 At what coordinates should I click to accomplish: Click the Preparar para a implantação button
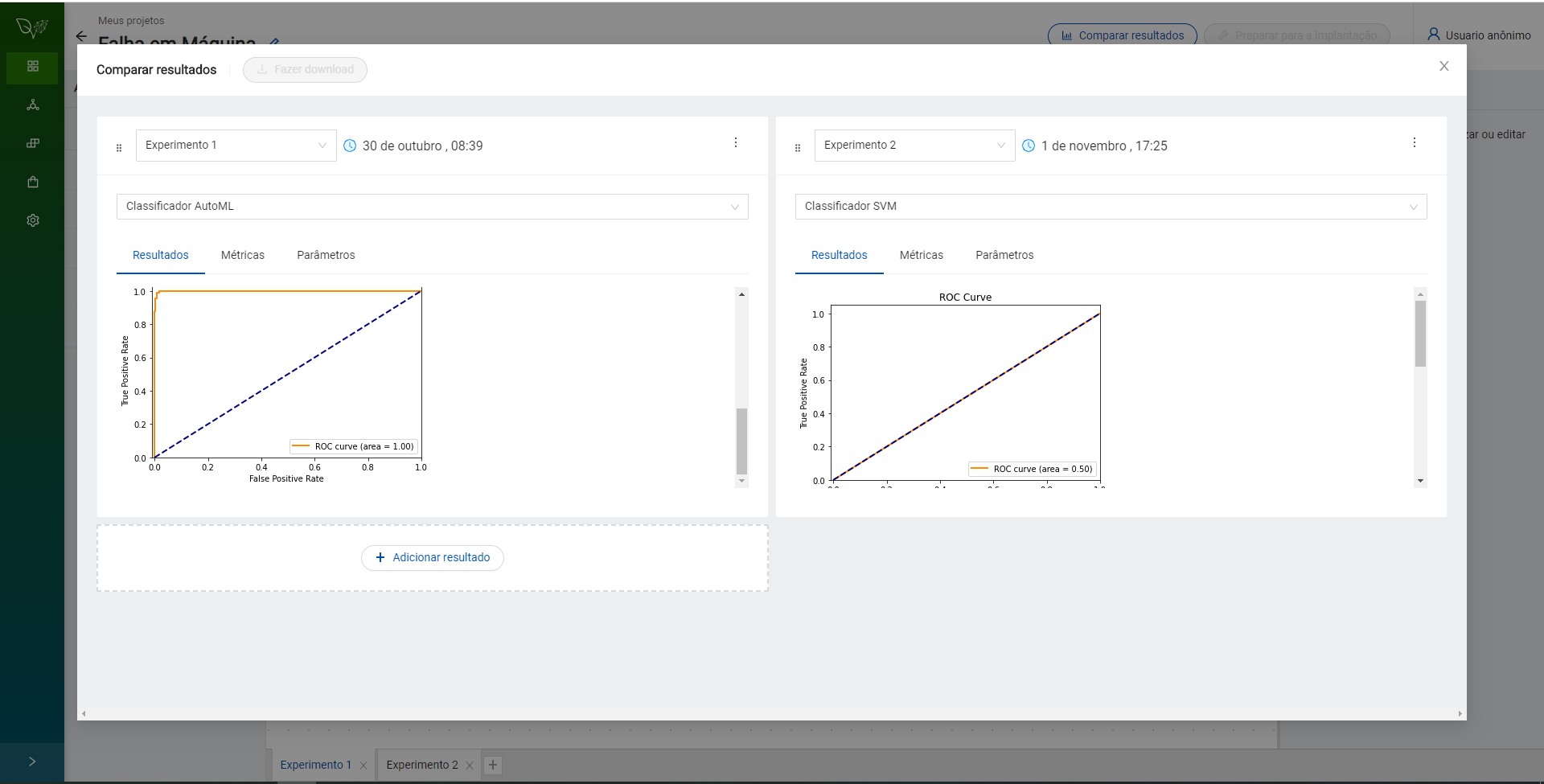pyautogui.click(x=1296, y=35)
